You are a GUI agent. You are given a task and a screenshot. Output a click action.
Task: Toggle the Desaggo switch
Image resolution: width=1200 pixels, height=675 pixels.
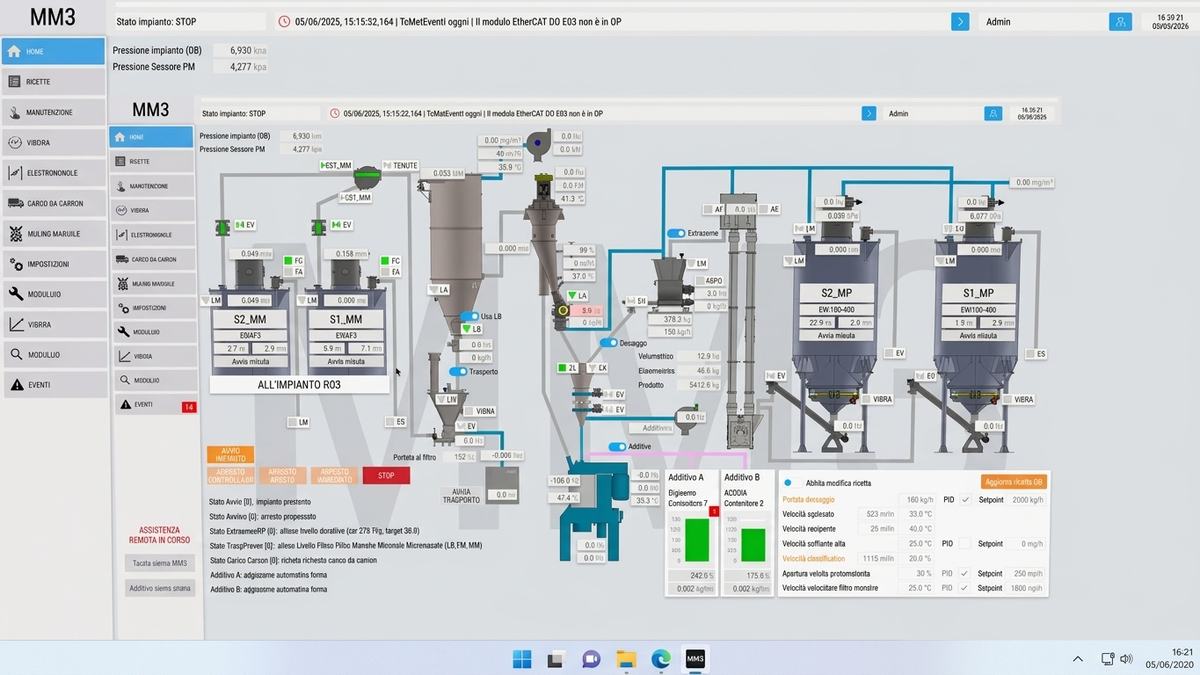pos(609,343)
